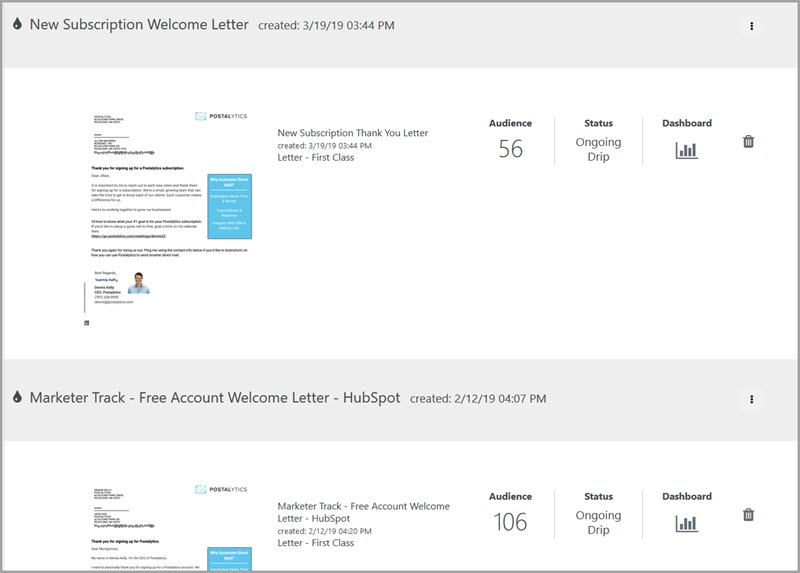Click Ongoing Drip status of Marketer Track letter

click(x=598, y=522)
